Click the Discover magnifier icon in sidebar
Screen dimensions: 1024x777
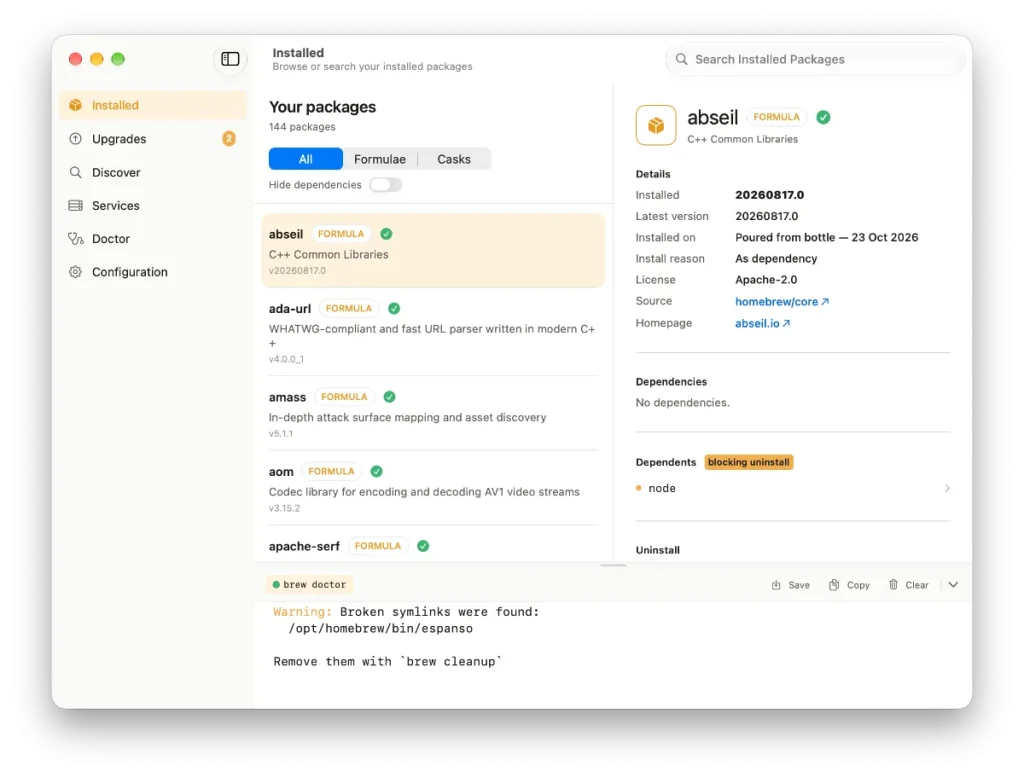tap(76, 172)
